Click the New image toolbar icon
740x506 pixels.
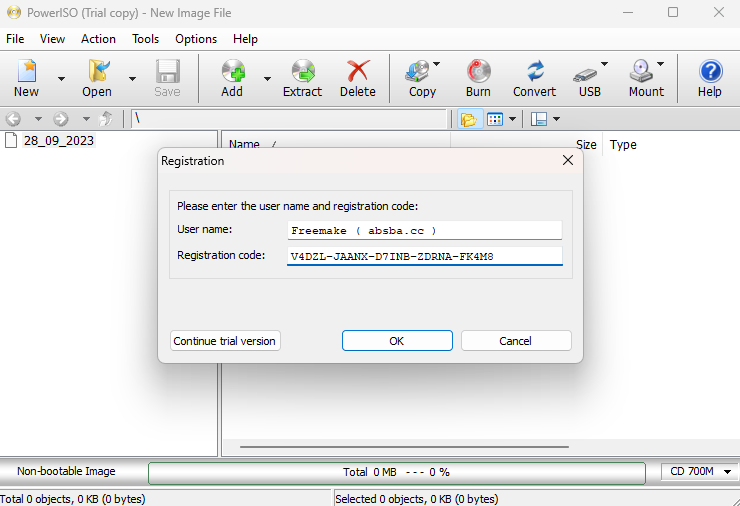click(27, 71)
